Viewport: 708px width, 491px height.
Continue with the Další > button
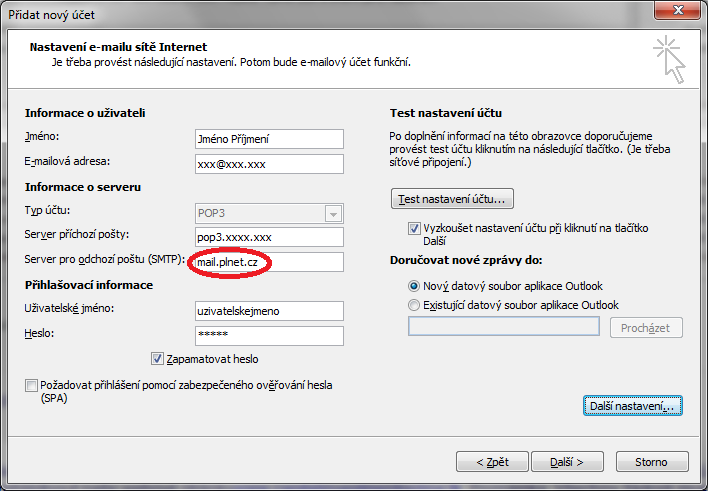[566, 462]
